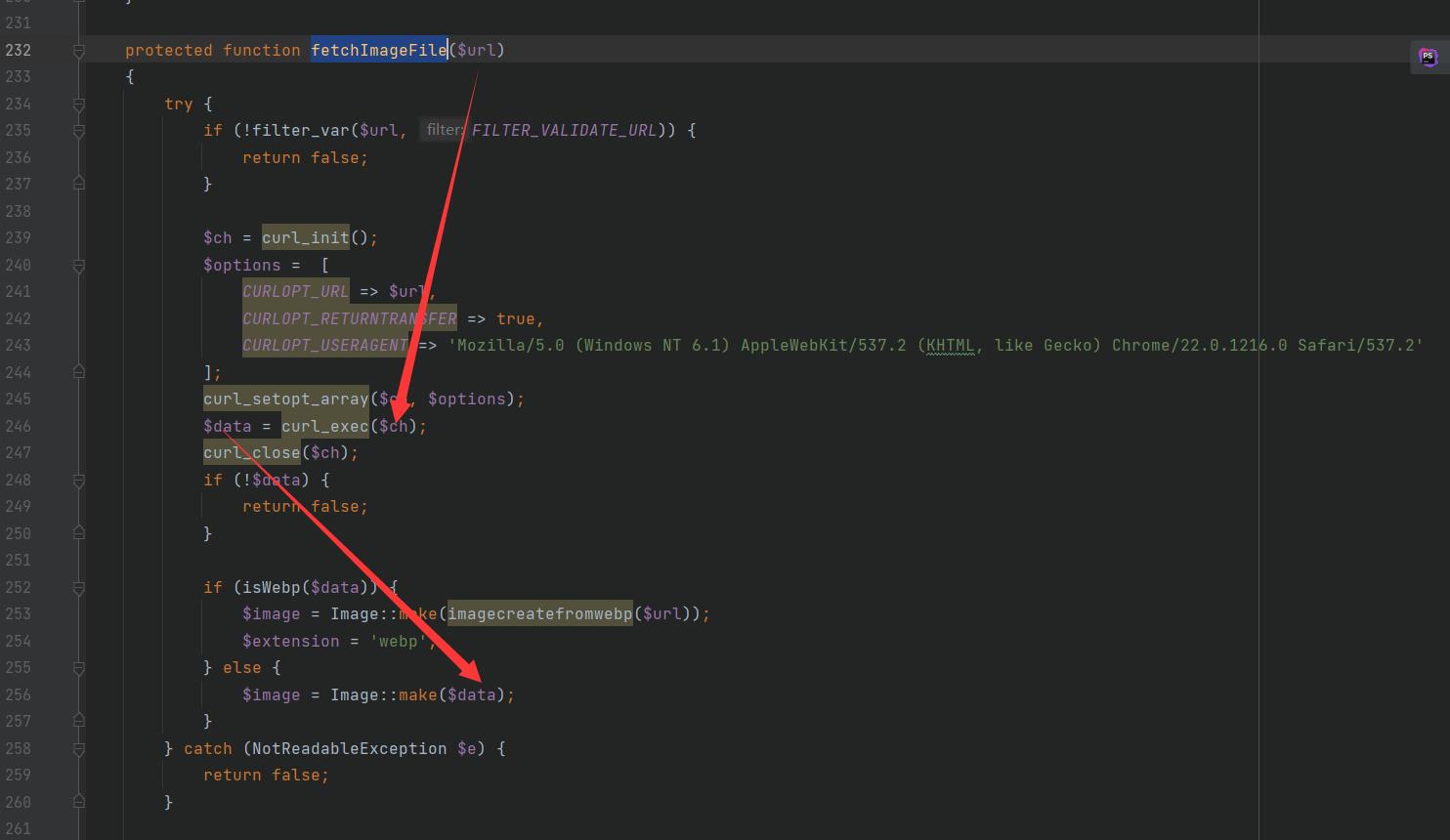Click the 'true' value on line 242
Screen dimensions: 1450x840
515,318
